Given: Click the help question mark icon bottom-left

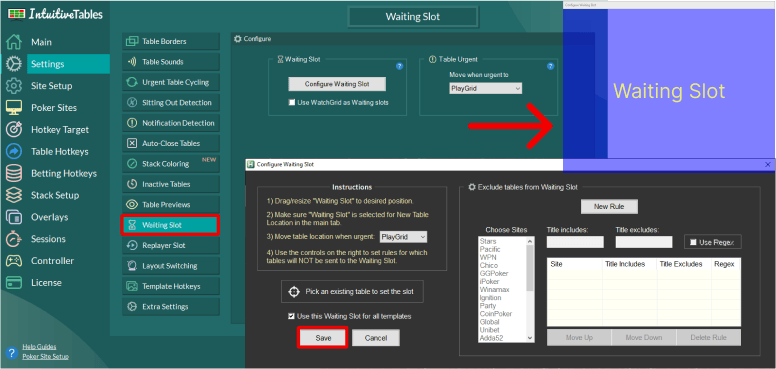Looking at the screenshot, I should click(11, 352).
